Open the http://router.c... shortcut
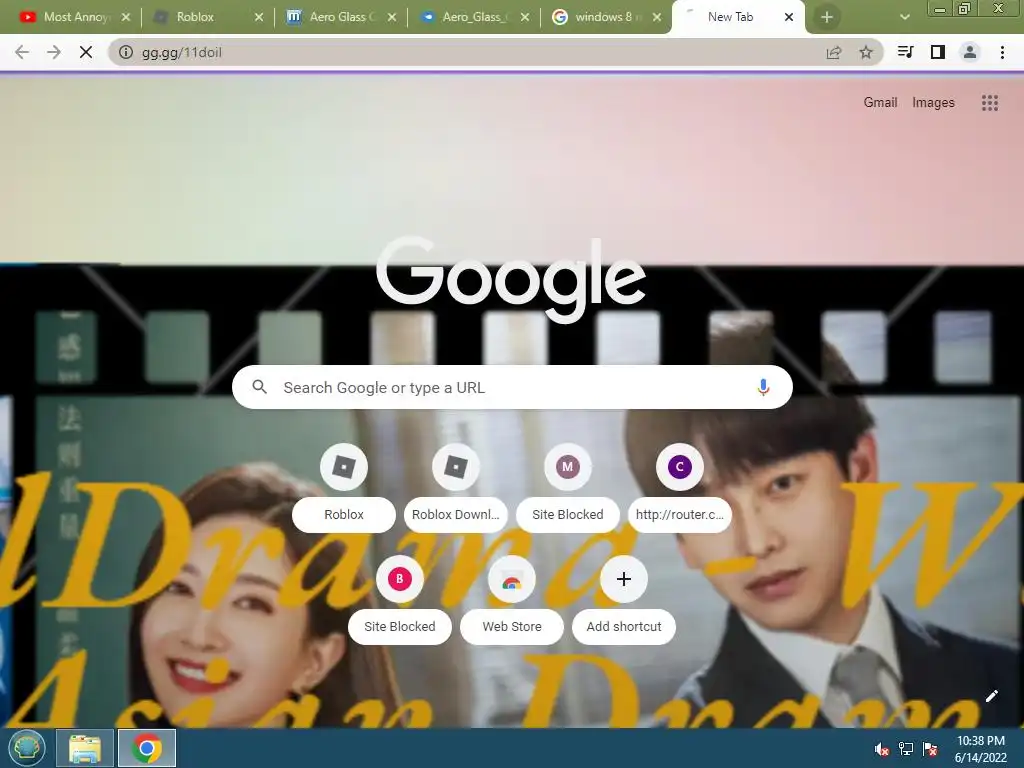The width and height of the screenshot is (1024, 768). tap(679, 487)
